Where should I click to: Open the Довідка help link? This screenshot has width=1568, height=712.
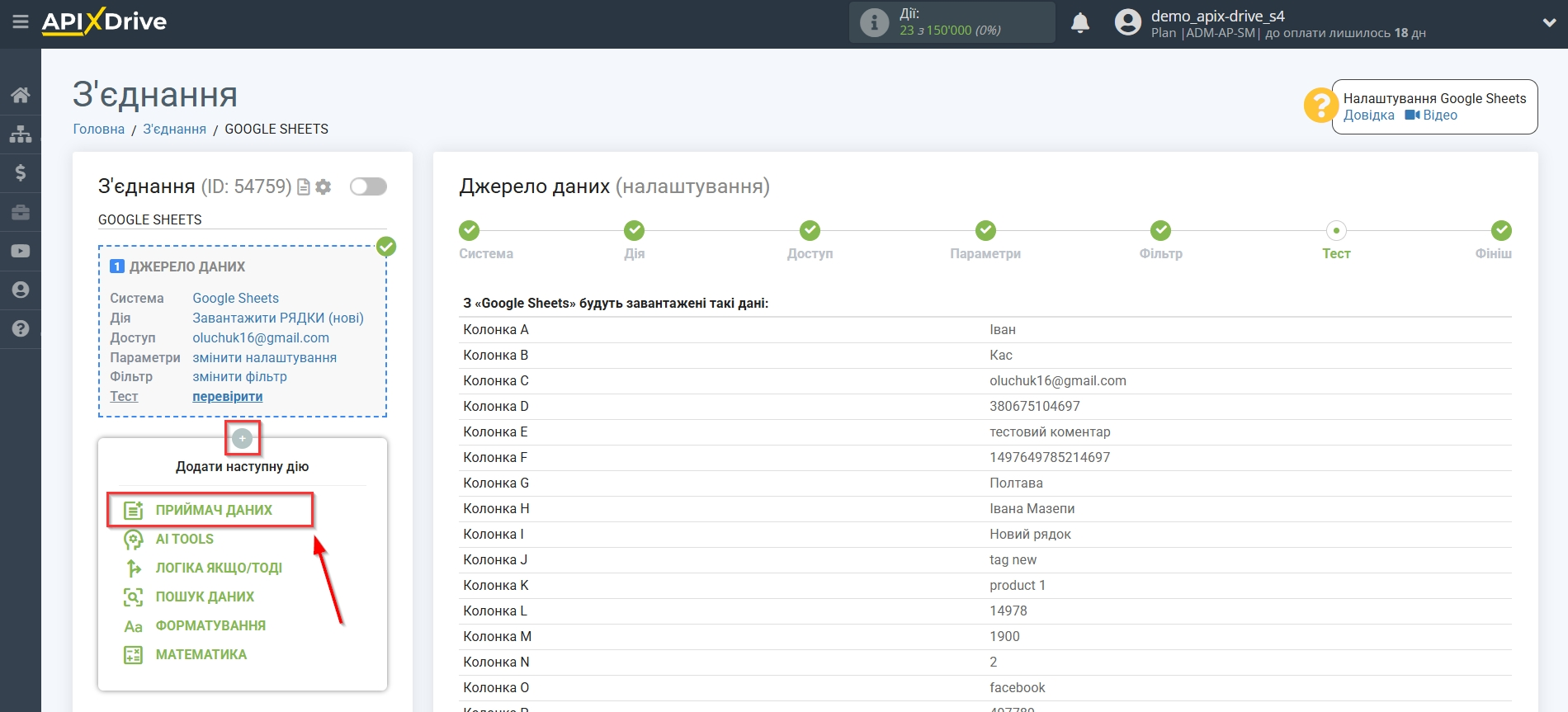[1368, 116]
